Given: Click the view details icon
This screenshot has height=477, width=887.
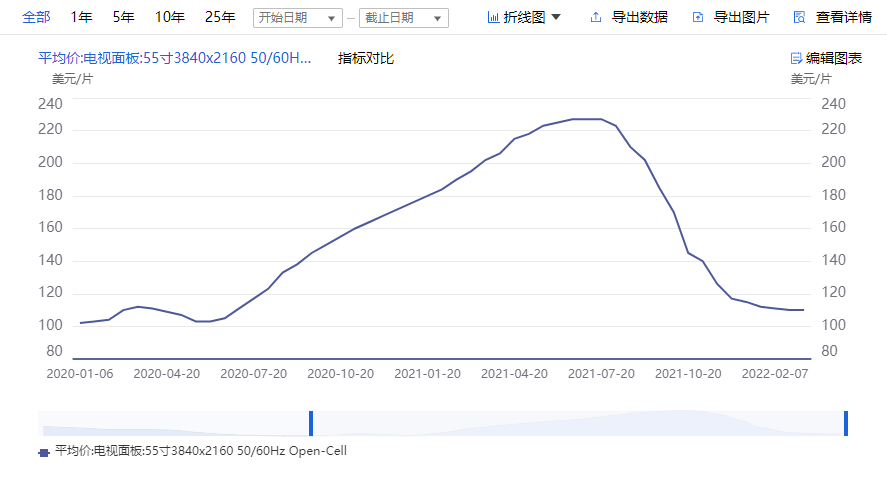Looking at the screenshot, I should 799,17.
